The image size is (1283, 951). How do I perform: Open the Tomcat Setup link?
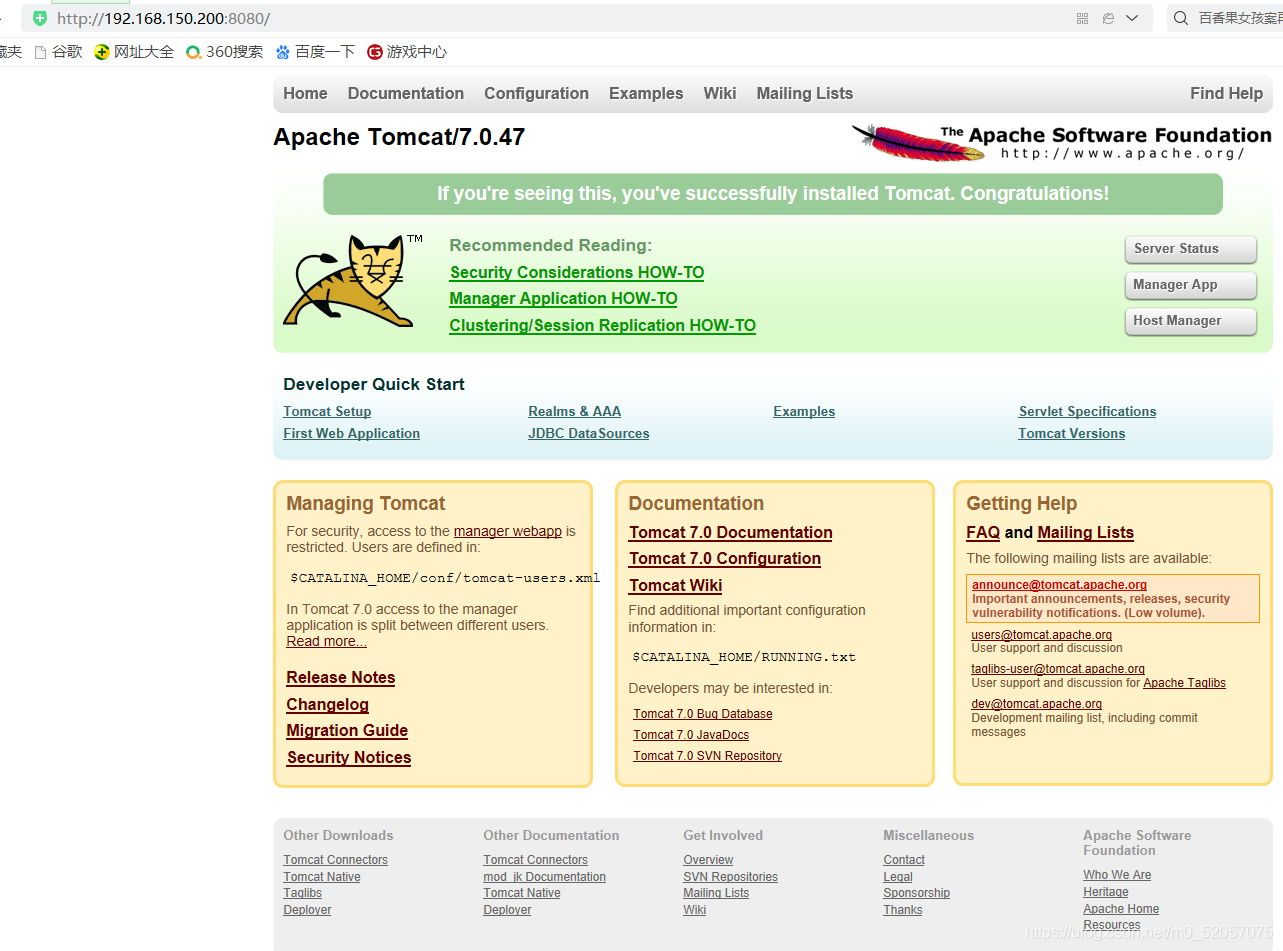pyautogui.click(x=327, y=411)
